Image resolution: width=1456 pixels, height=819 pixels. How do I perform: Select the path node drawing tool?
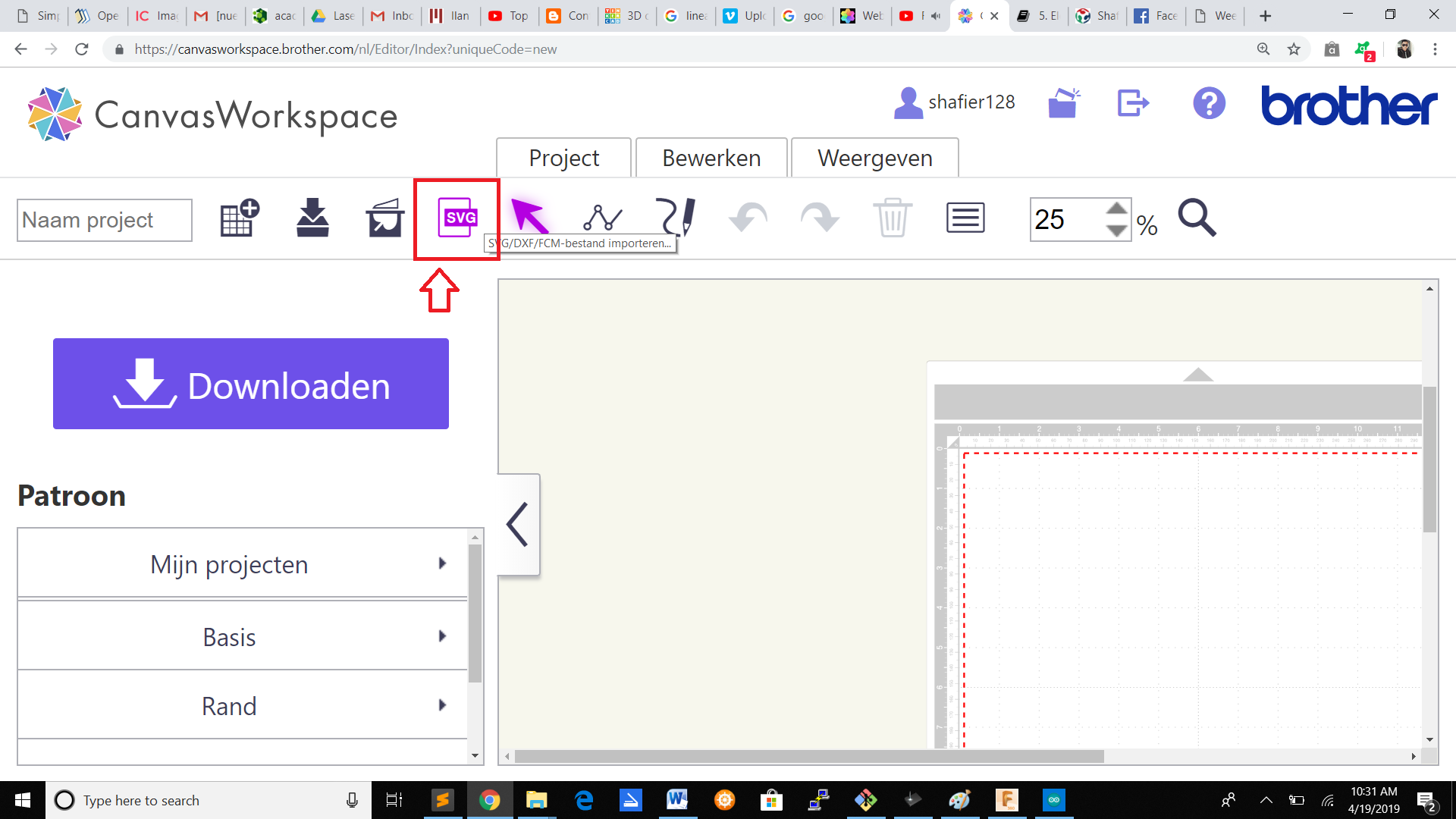pos(602,218)
